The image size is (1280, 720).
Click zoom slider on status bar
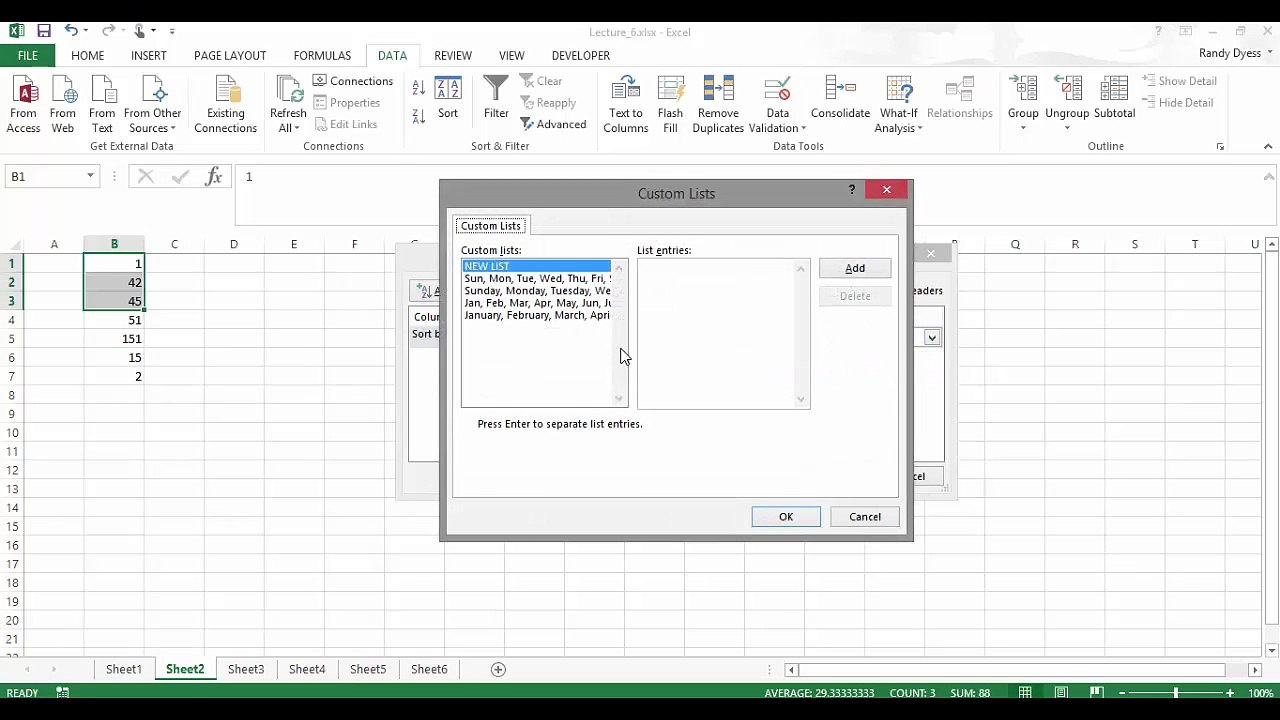1176,693
